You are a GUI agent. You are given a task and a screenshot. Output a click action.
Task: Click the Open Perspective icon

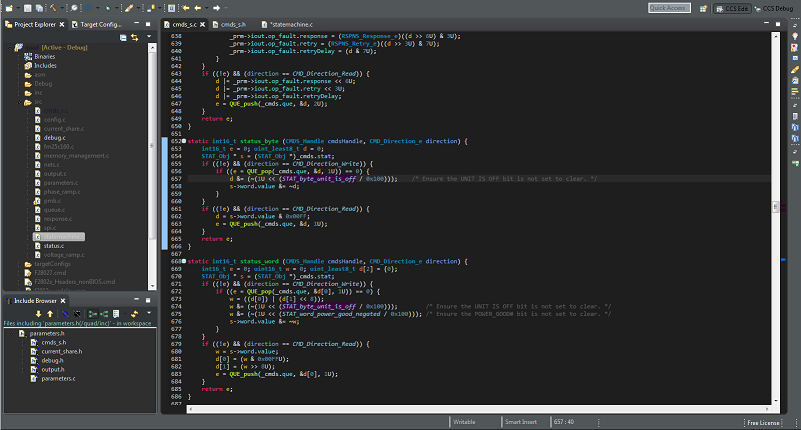(703, 8)
